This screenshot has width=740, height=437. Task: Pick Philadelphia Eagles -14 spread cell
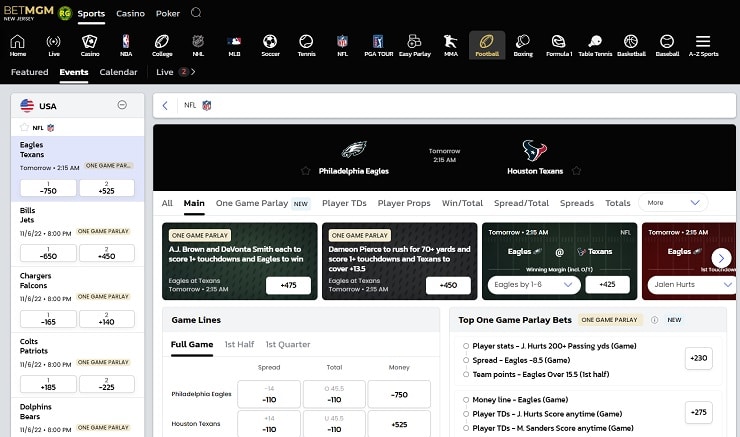pos(269,394)
